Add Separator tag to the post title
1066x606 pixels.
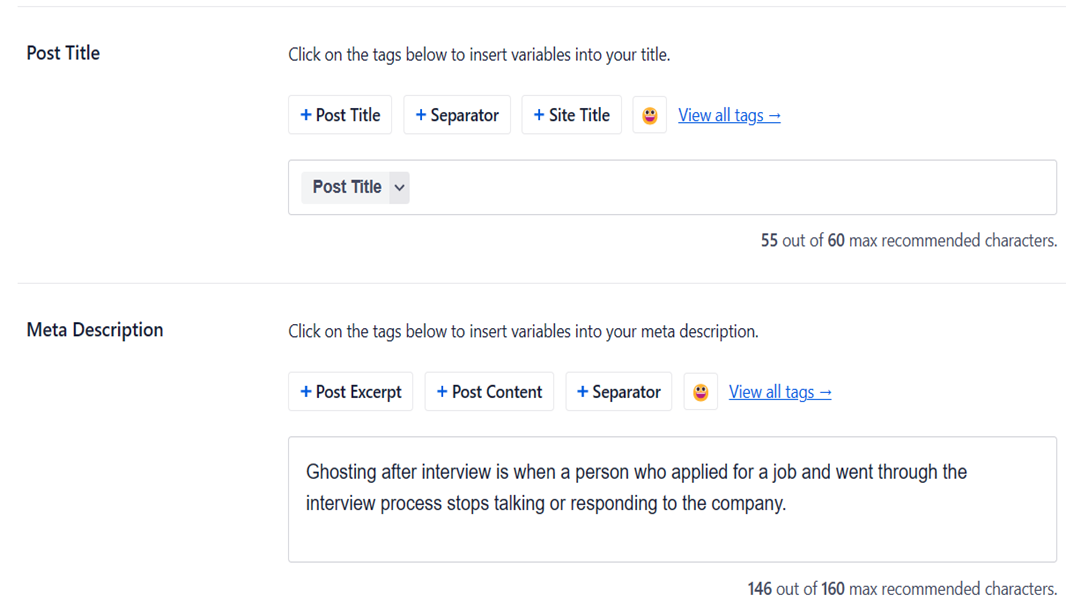457,115
